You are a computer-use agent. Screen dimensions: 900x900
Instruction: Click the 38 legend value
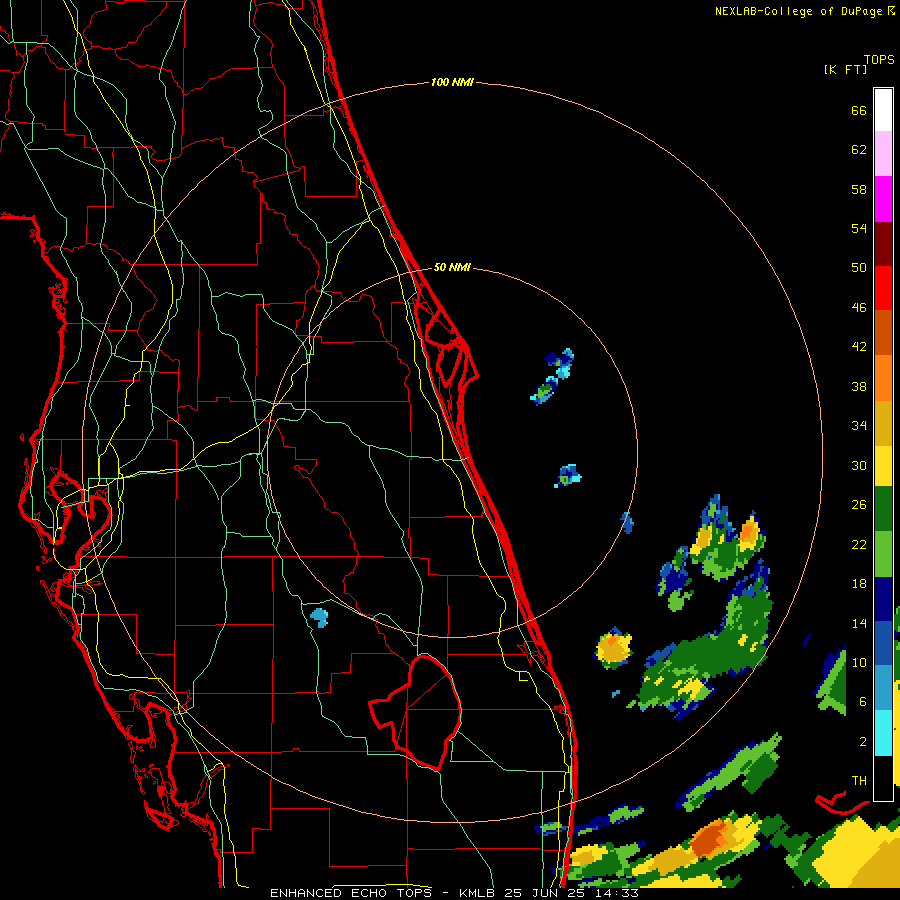tap(859, 387)
